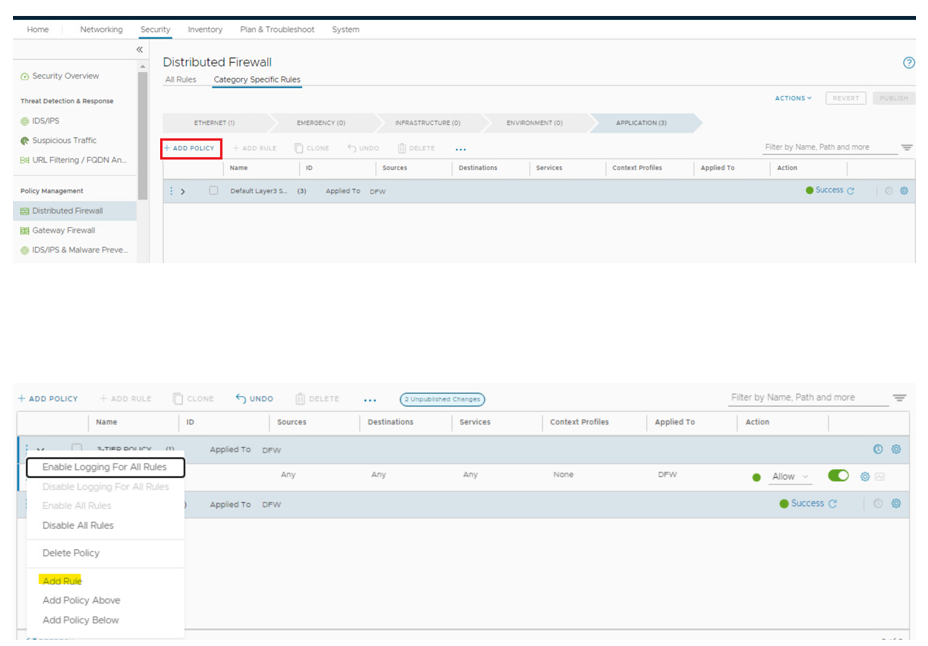This screenshot has height=646, width=928.
Task: Open the top toolbar's three-dots more options
Action: point(460,149)
